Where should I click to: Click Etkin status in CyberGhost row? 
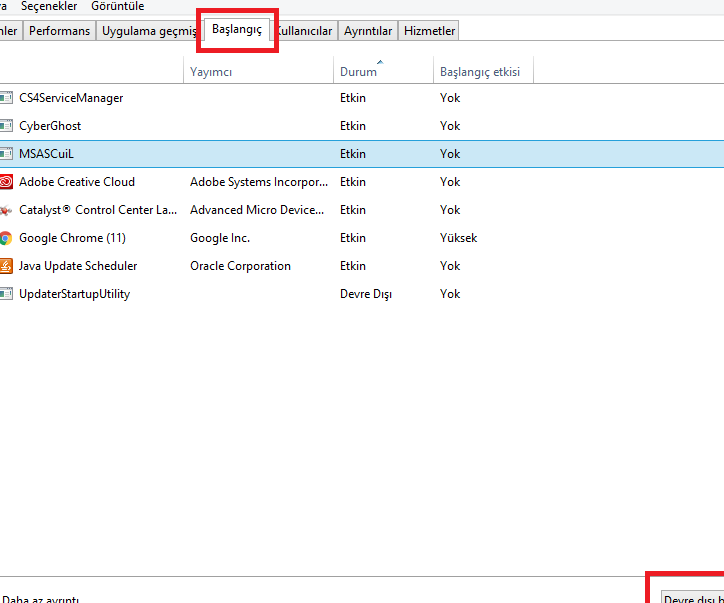353,126
